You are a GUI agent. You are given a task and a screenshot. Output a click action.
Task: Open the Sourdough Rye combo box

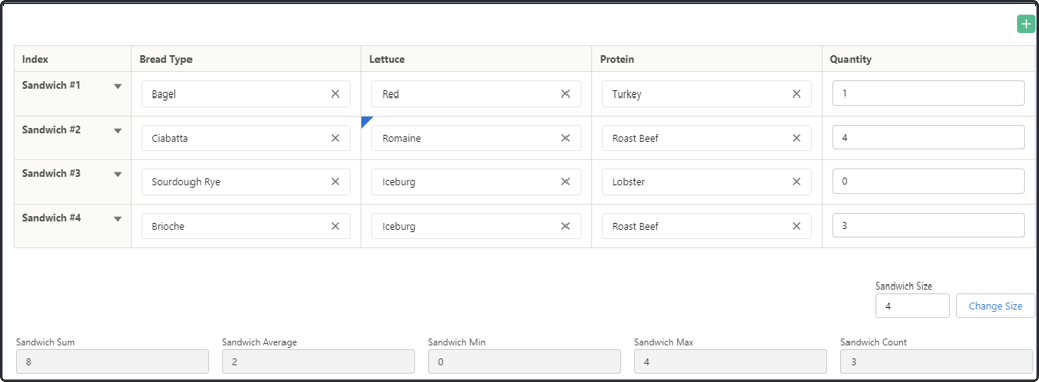(246, 182)
